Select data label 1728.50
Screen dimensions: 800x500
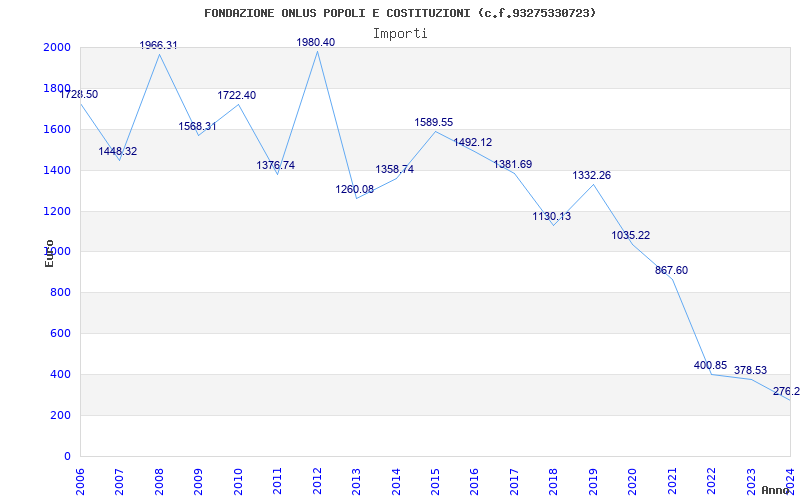pyautogui.click(x=79, y=94)
